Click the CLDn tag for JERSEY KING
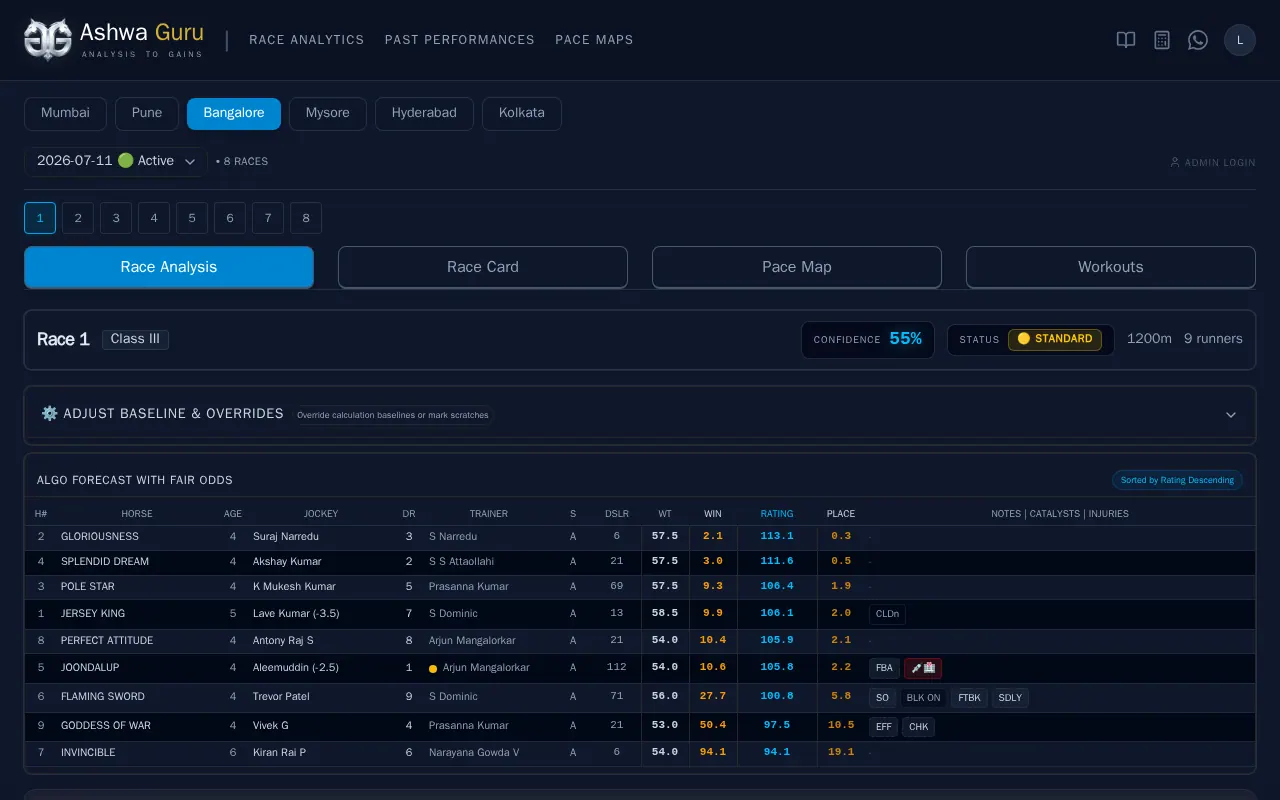This screenshot has height=800, width=1280. coord(887,614)
